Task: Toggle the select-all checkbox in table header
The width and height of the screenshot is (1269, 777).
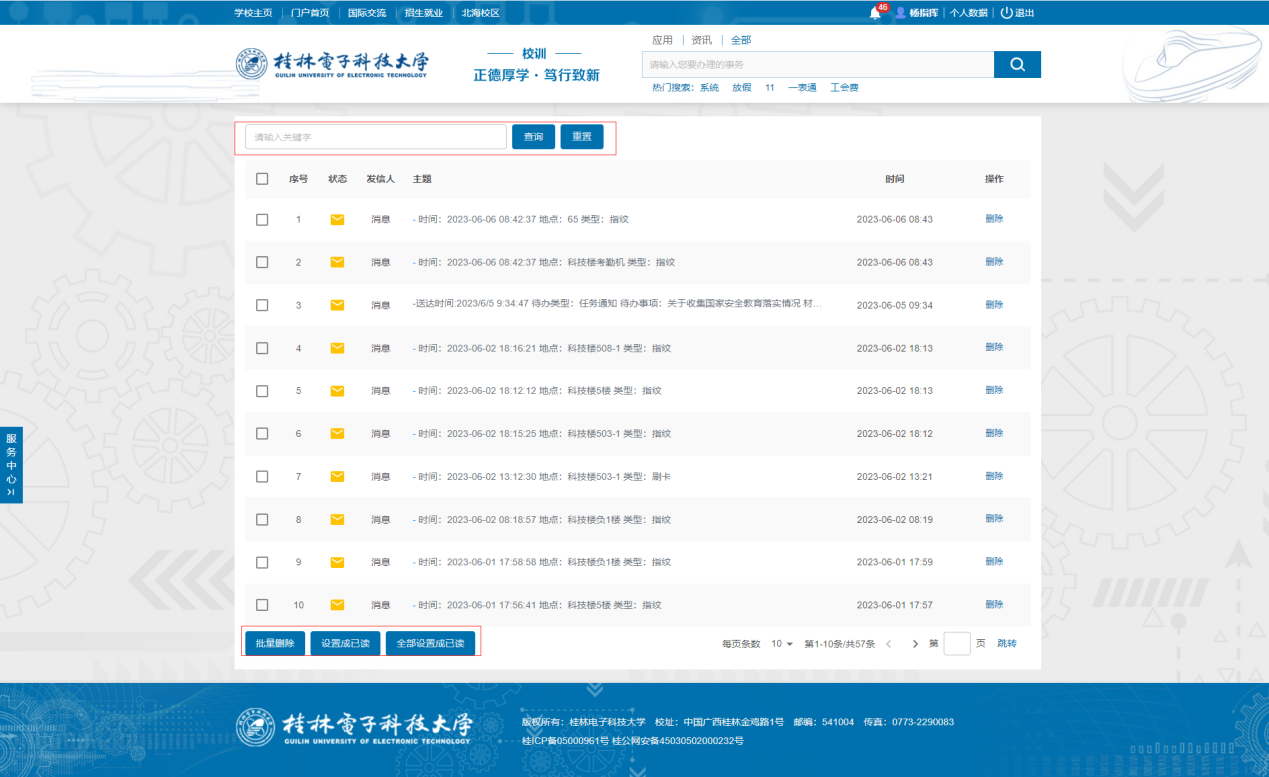Action: click(x=262, y=179)
